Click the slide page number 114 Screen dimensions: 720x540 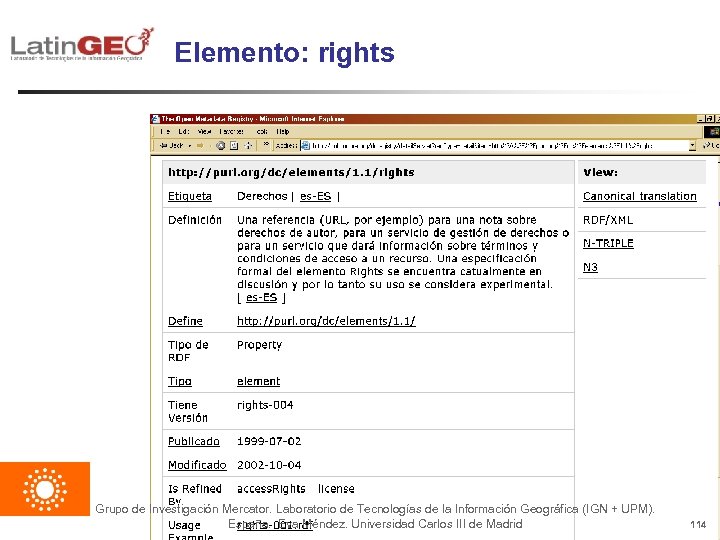[x=698, y=524]
